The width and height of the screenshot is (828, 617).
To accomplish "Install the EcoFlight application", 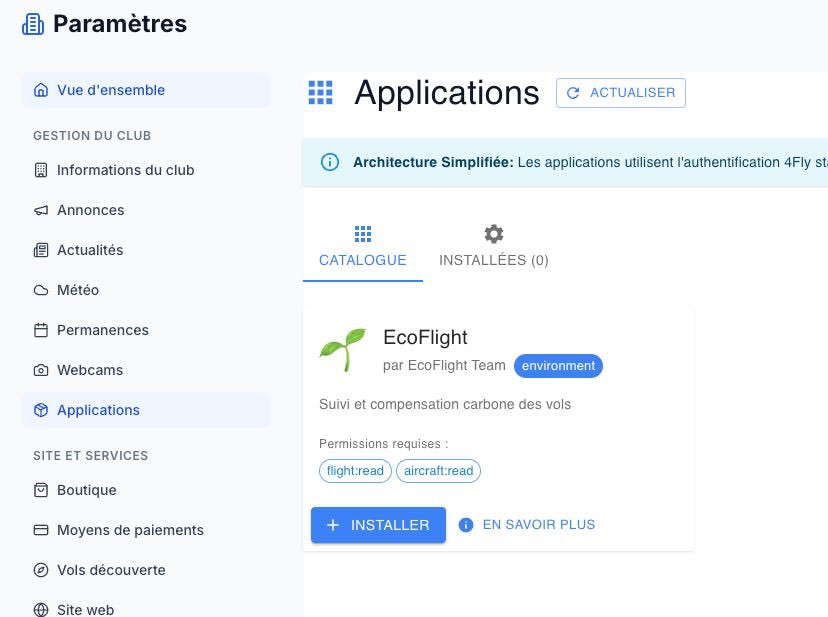I will 378,524.
